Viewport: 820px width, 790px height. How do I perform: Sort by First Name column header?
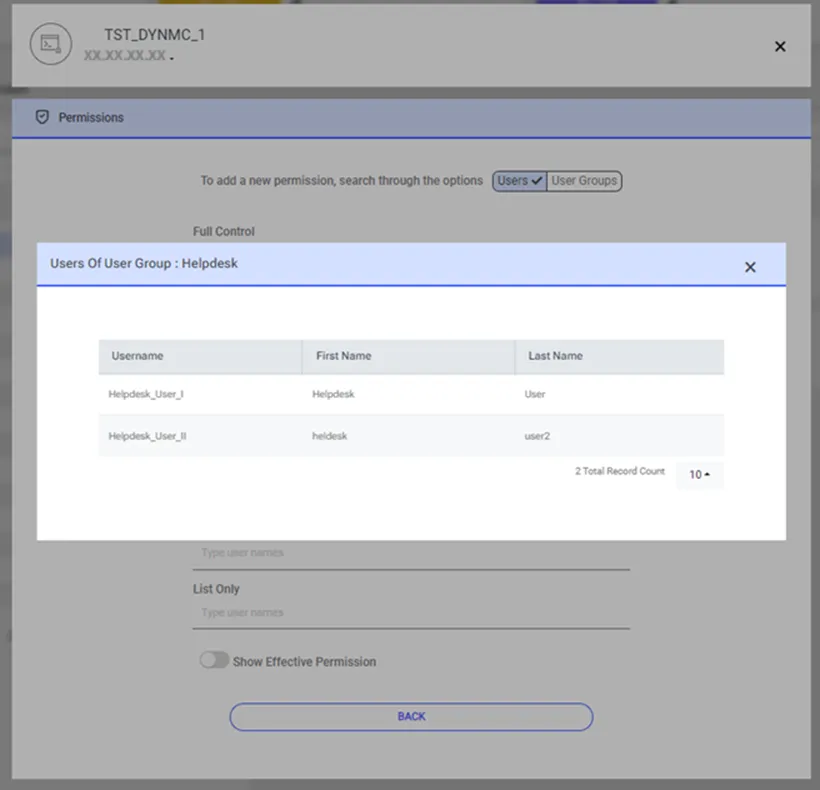coord(408,357)
